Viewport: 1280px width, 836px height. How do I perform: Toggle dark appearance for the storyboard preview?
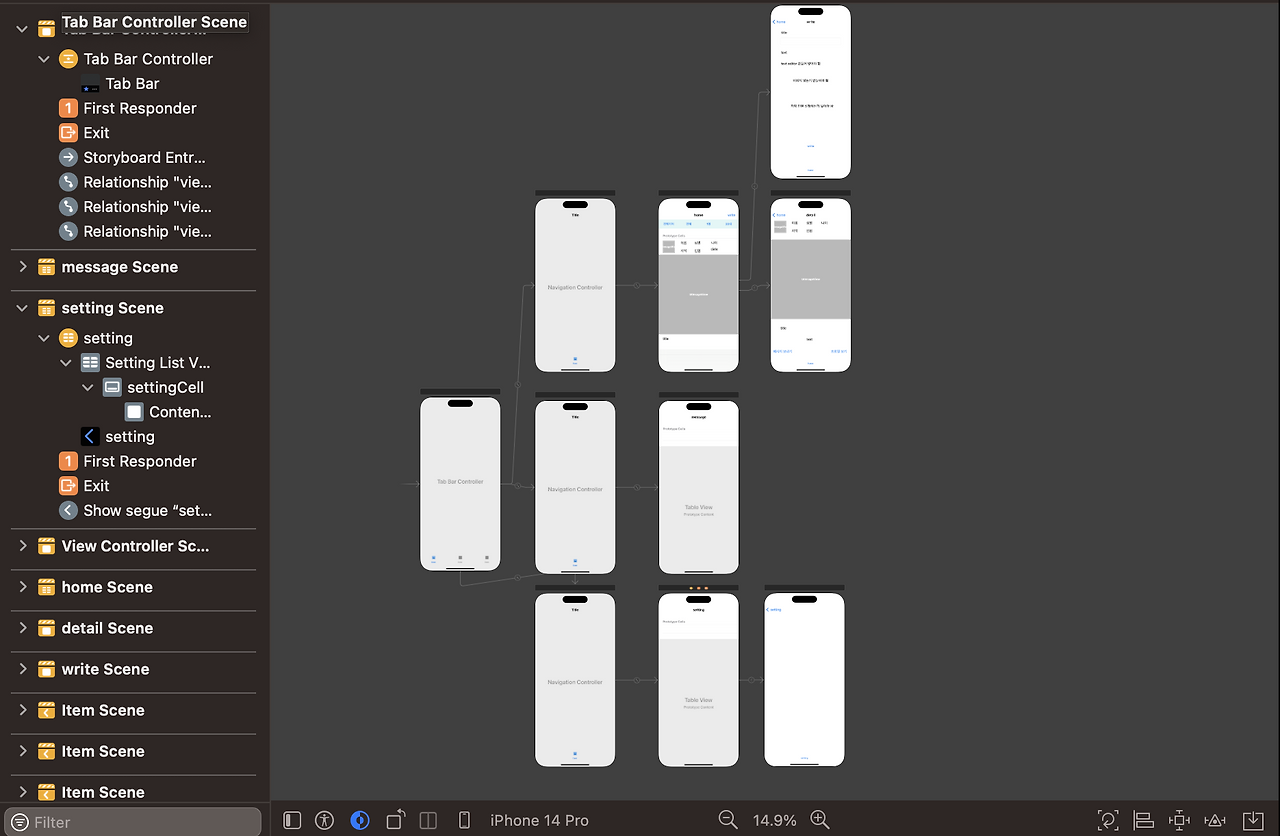pos(359,819)
